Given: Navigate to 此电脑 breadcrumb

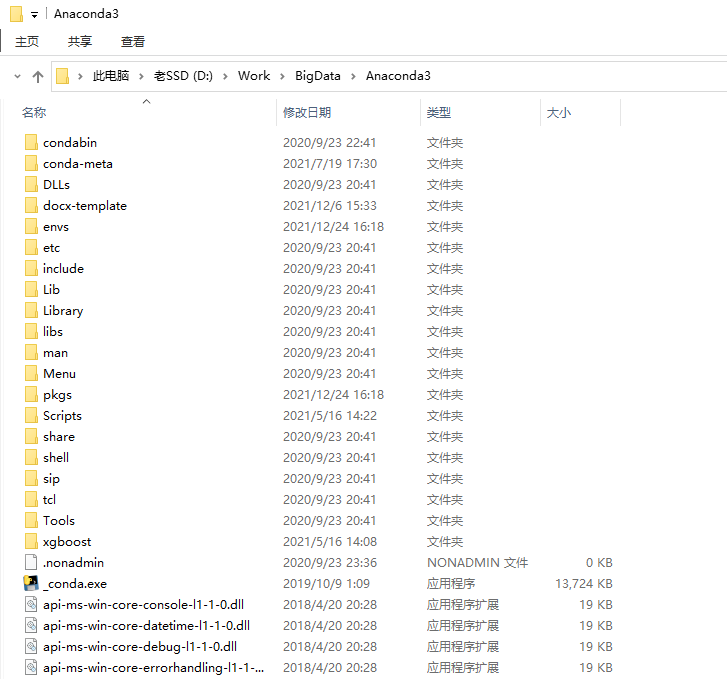Looking at the screenshot, I should pyautogui.click(x=111, y=76).
